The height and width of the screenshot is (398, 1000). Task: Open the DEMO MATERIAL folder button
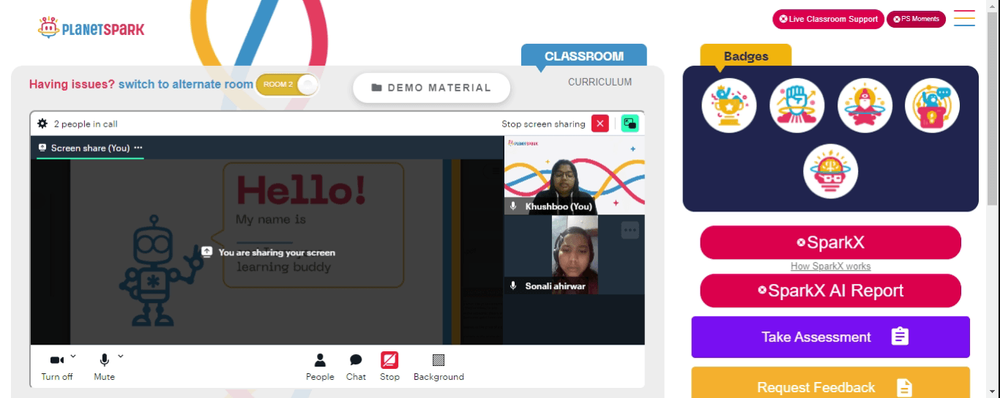click(432, 88)
